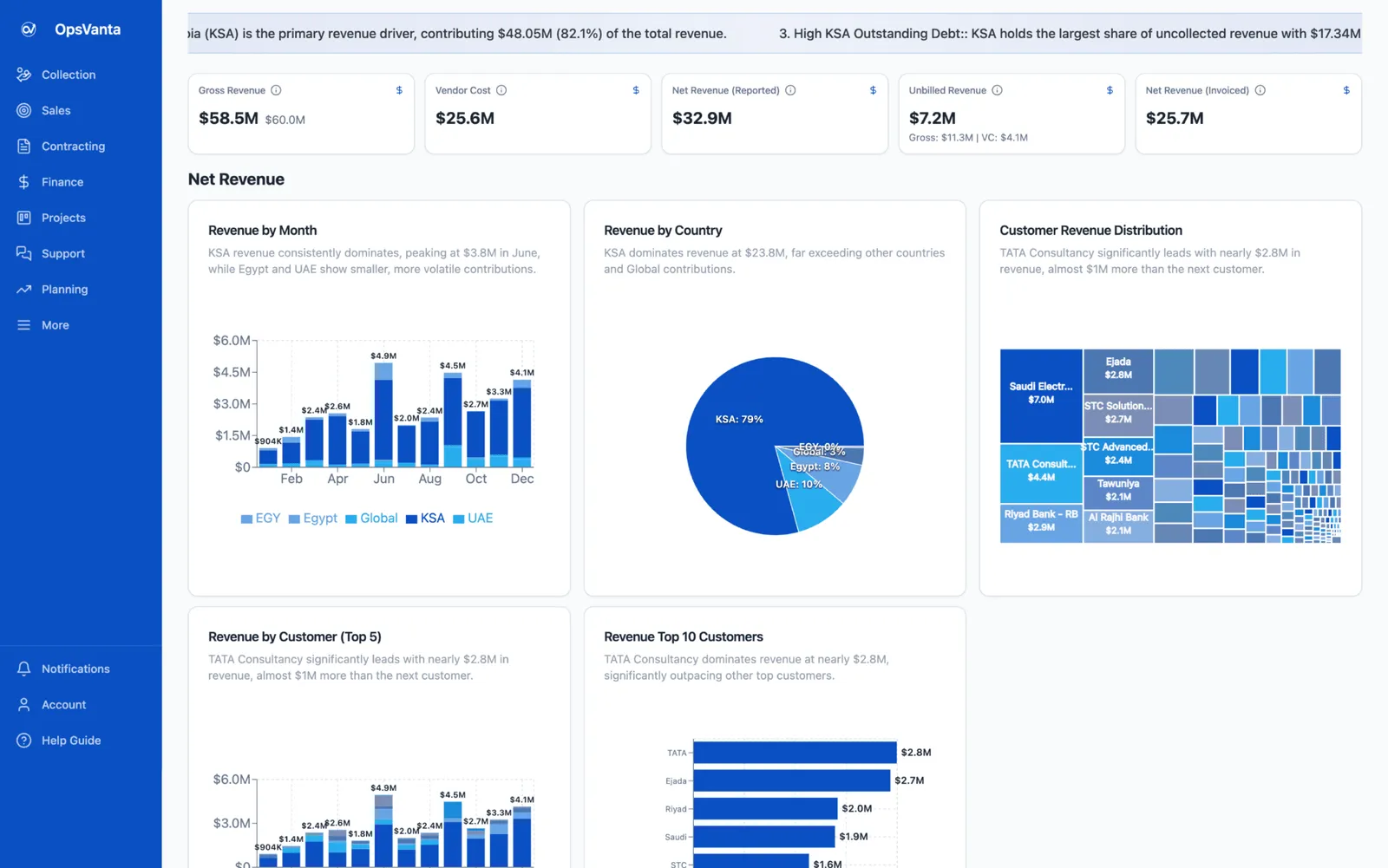1388x868 pixels.
Task: Click dollar icon on Net Revenue (Invoiced) card
Action: click(x=1346, y=90)
